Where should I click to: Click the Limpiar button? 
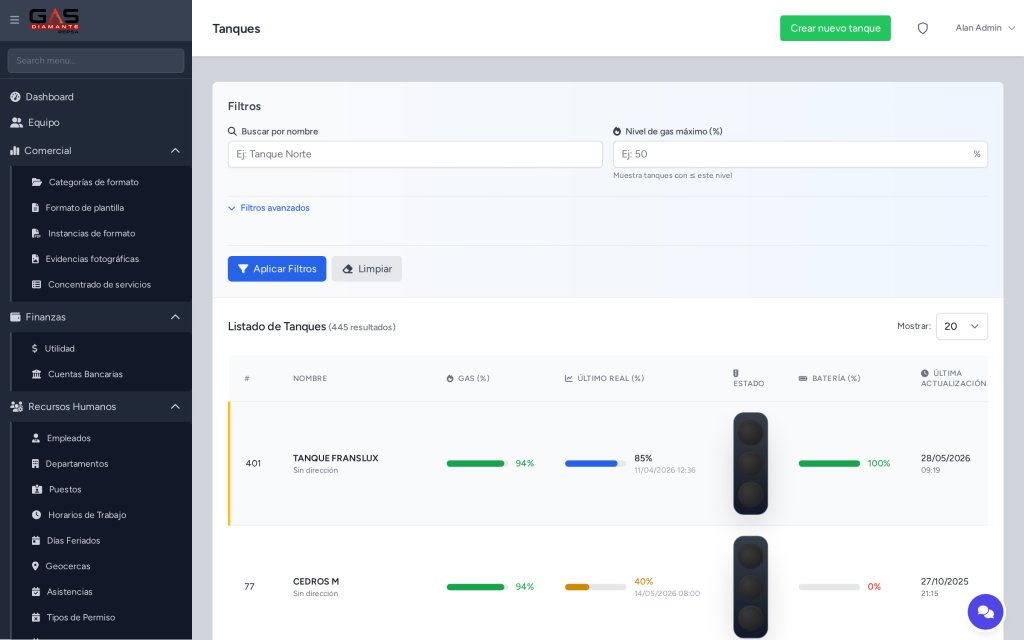click(x=366, y=269)
